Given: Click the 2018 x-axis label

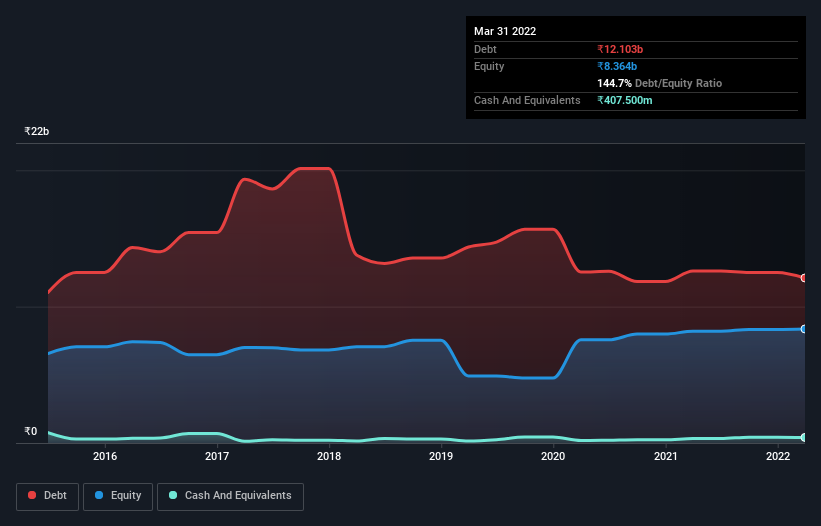Looking at the screenshot, I should pyautogui.click(x=329, y=456).
